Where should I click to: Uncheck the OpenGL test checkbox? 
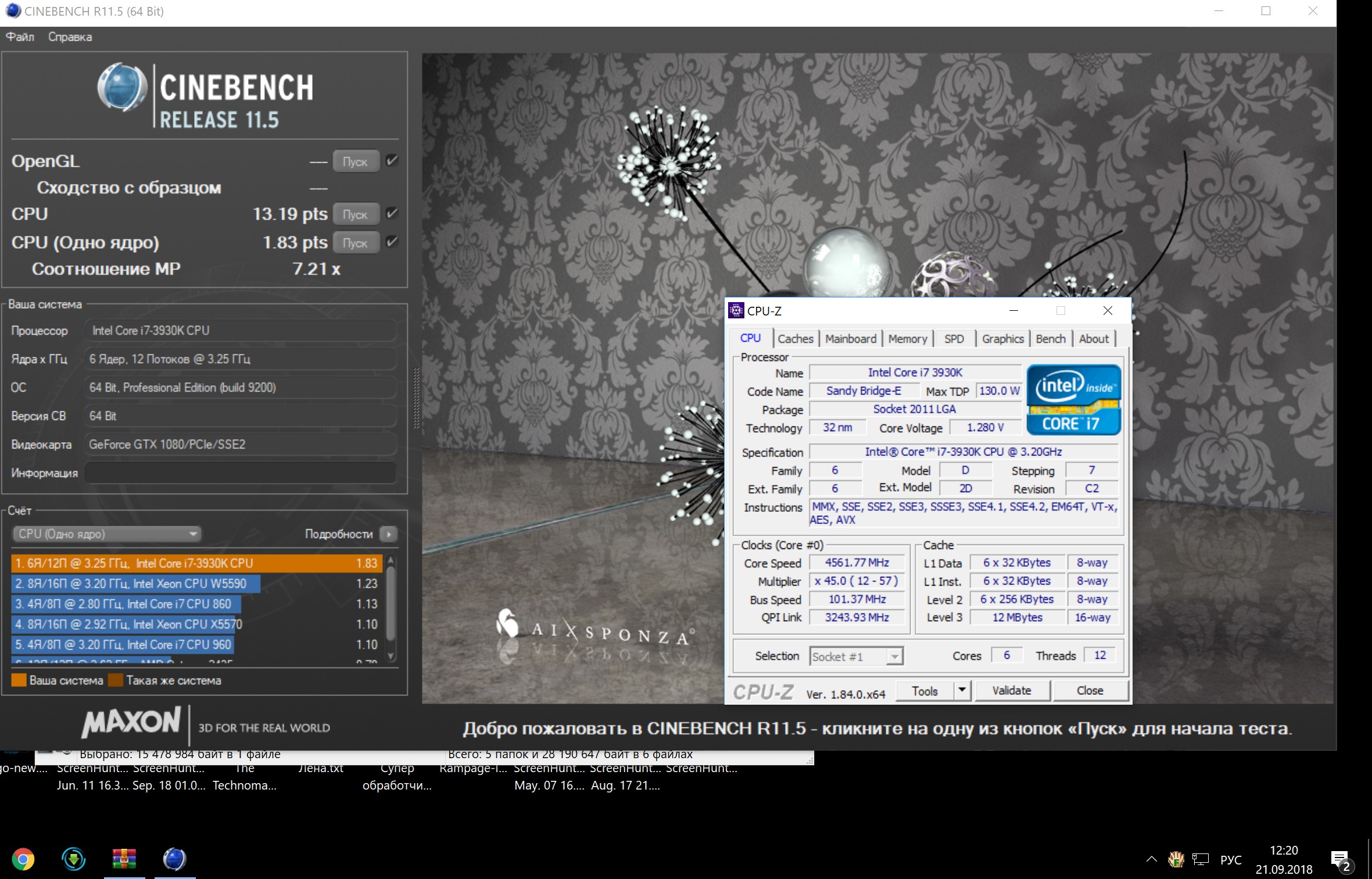pos(392,161)
